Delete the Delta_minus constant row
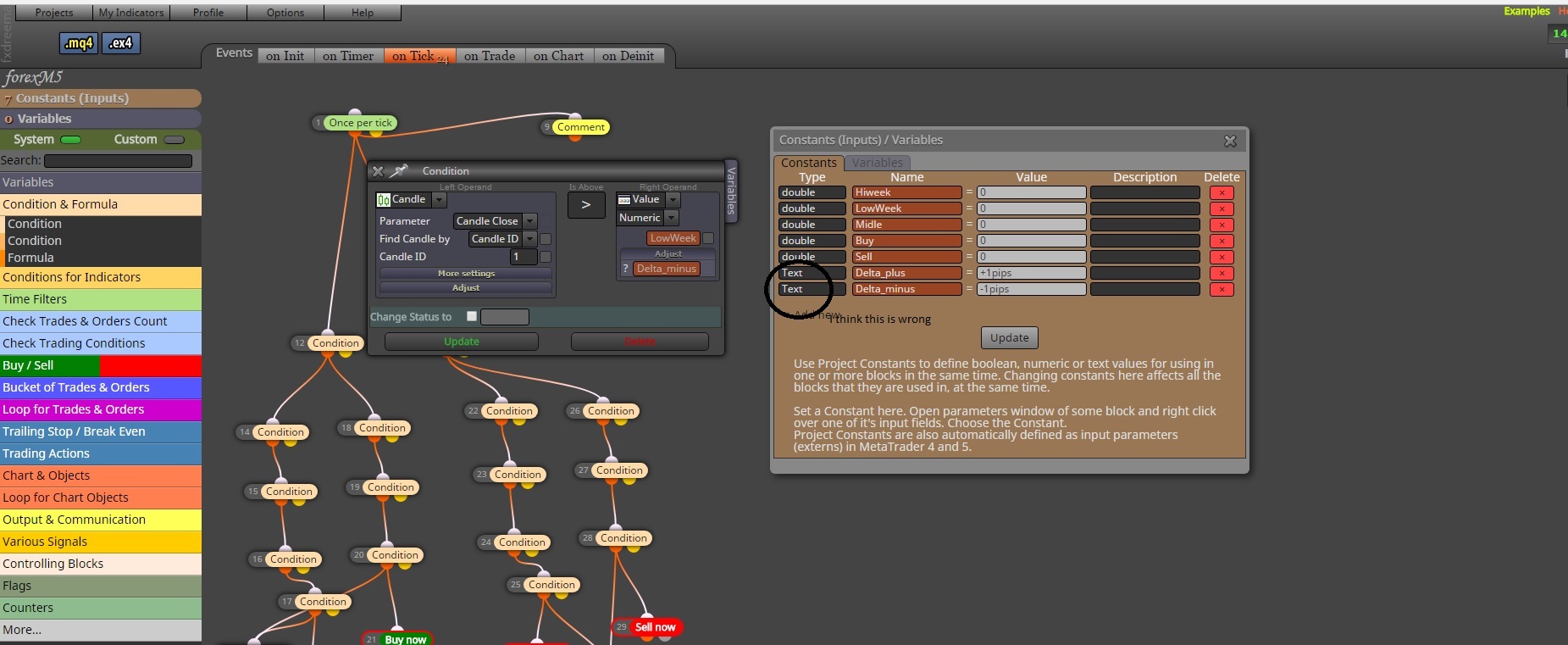Viewport: 1568px width, 645px height. [x=1222, y=289]
